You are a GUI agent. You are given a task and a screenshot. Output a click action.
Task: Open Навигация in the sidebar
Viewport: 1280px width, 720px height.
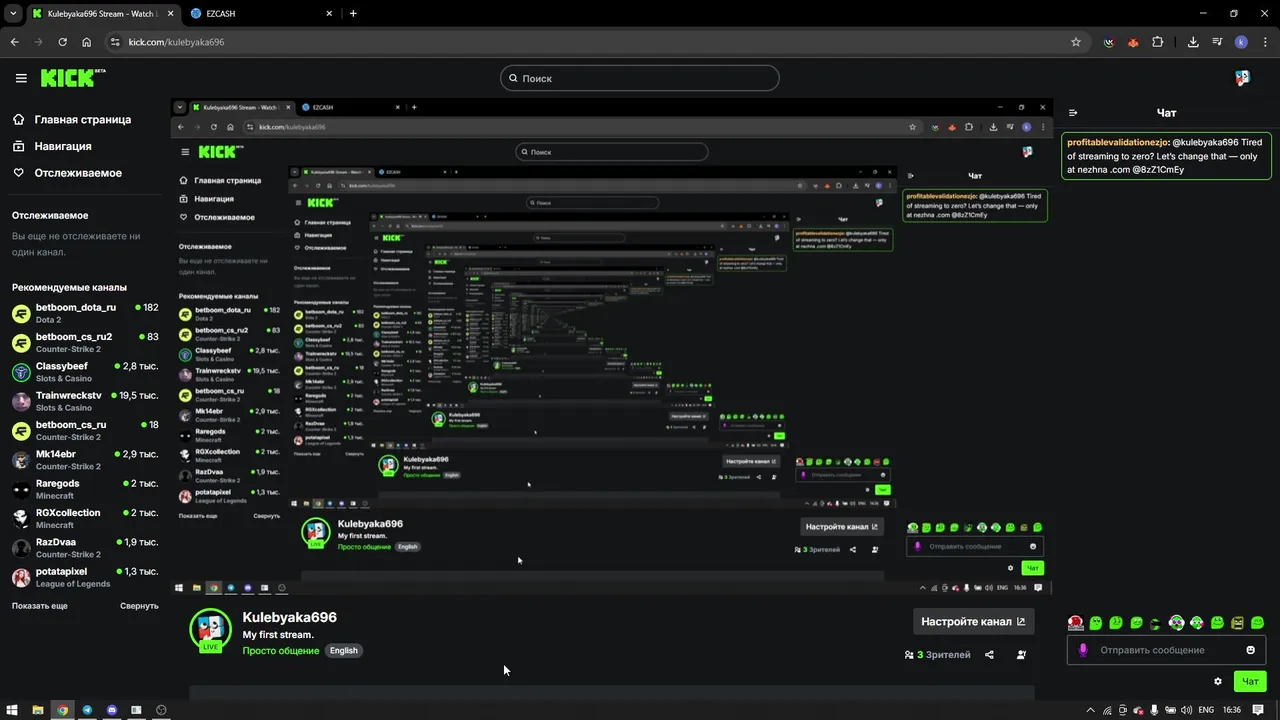coord(52,146)
